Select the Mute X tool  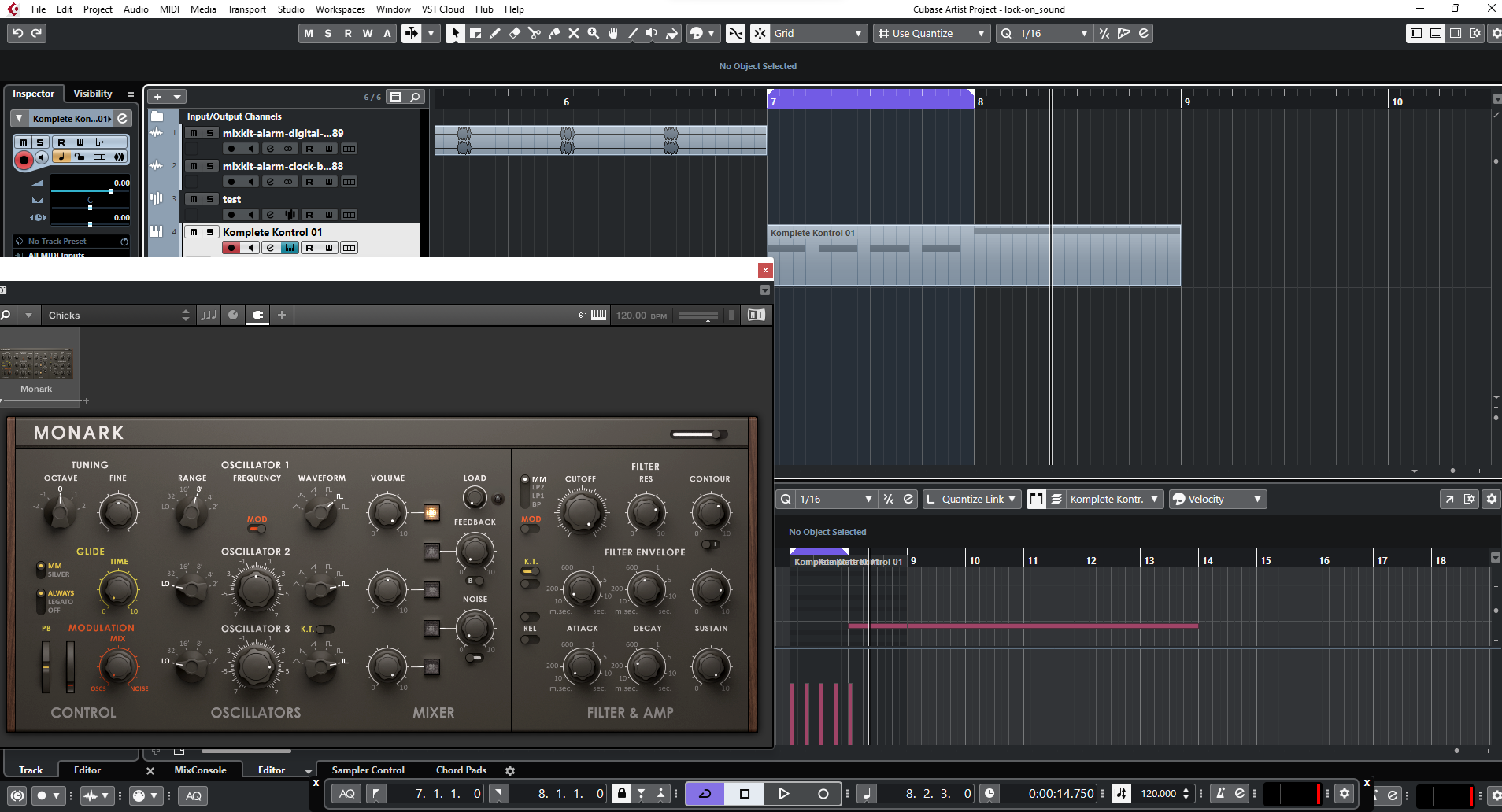pyautogui.click(x=574, y=33)
